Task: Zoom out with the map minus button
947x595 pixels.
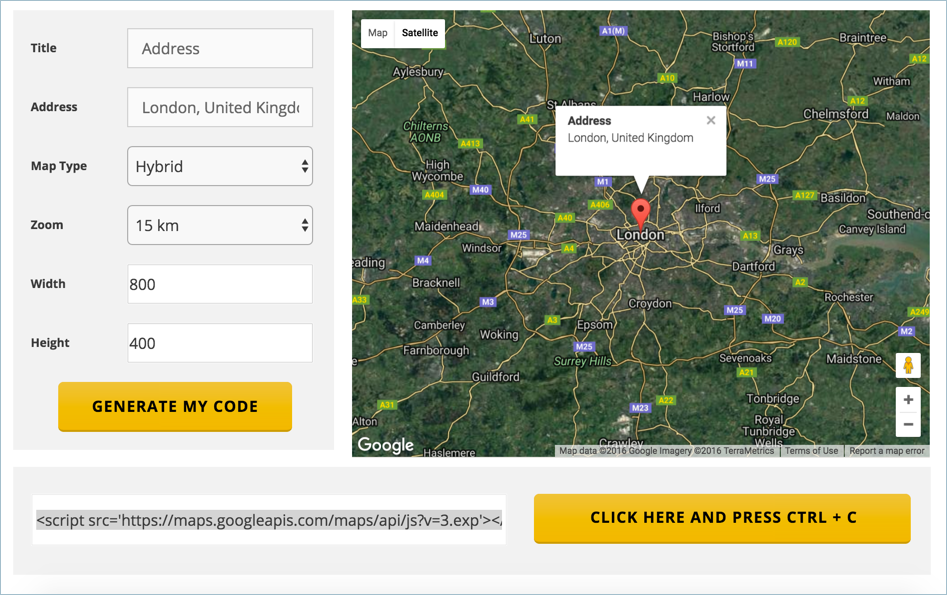Action: click(x=908, y=425)
